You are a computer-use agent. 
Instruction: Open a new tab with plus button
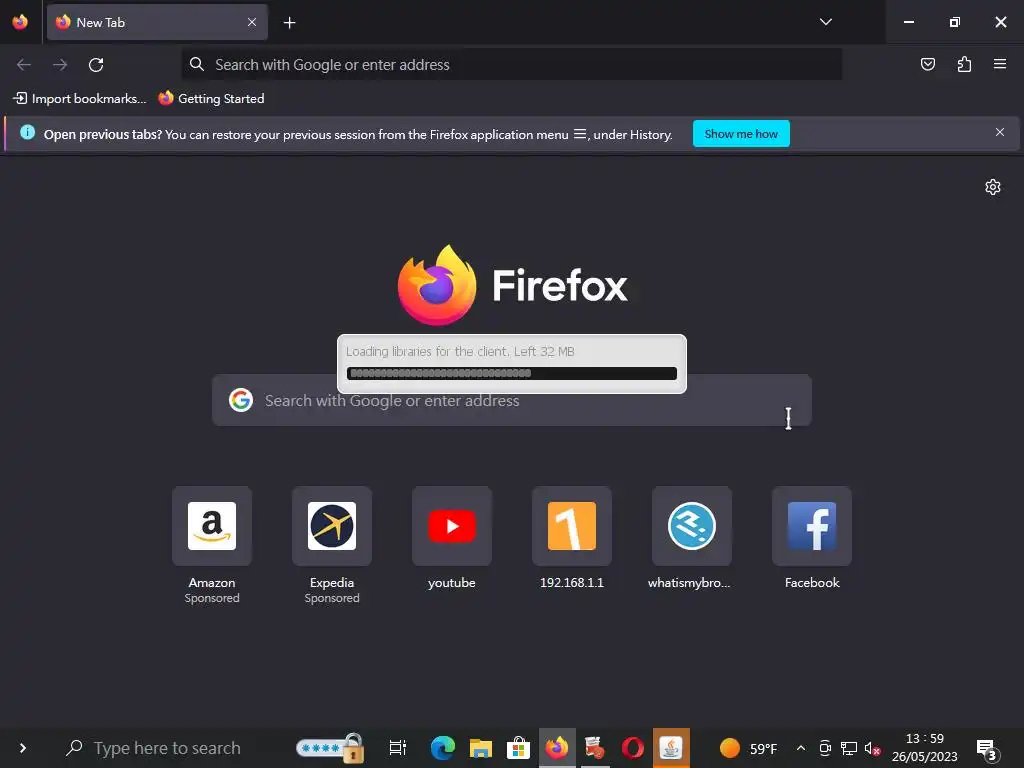point(289,23)
